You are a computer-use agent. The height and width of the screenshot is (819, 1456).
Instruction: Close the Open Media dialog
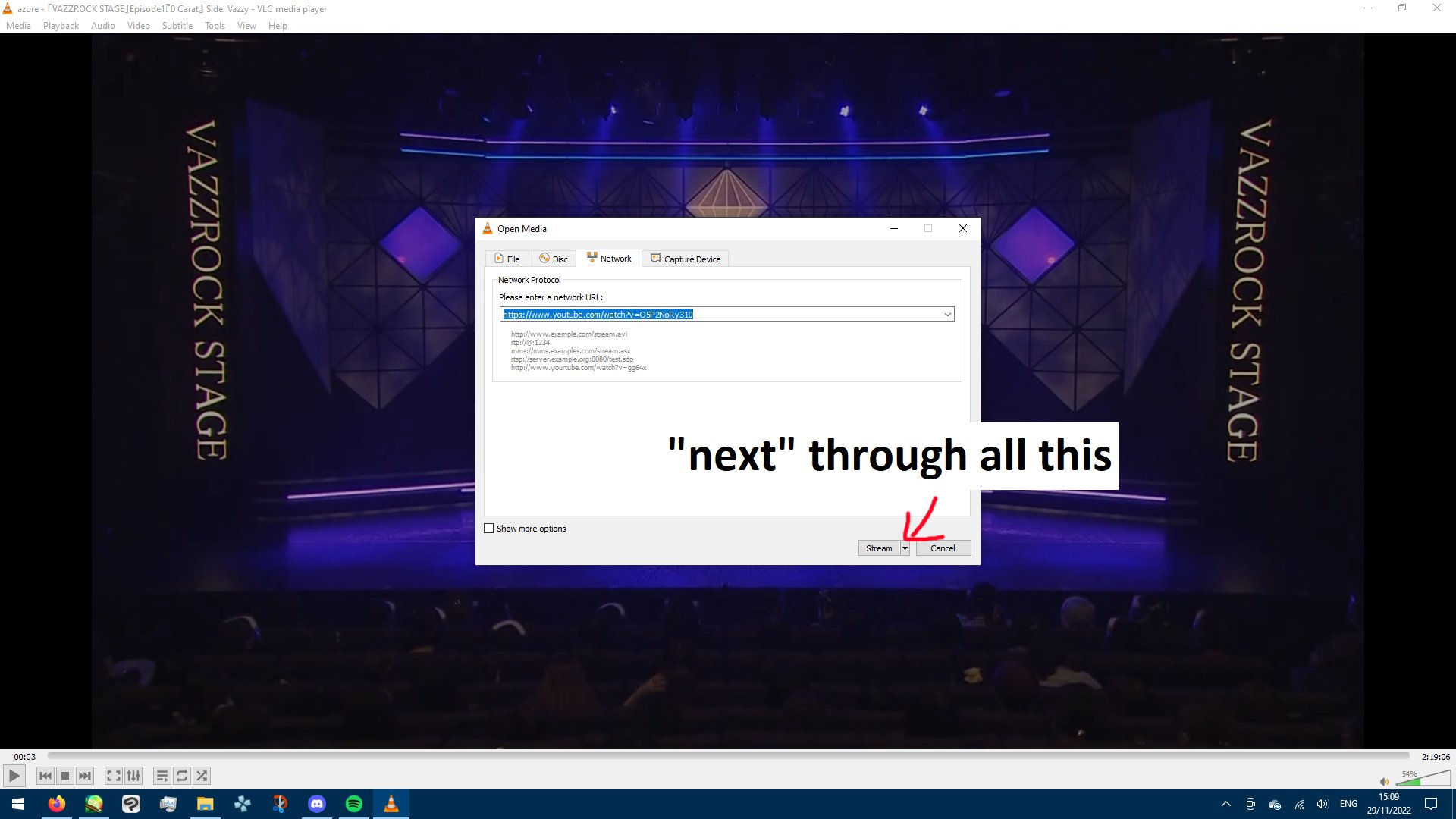962,228
